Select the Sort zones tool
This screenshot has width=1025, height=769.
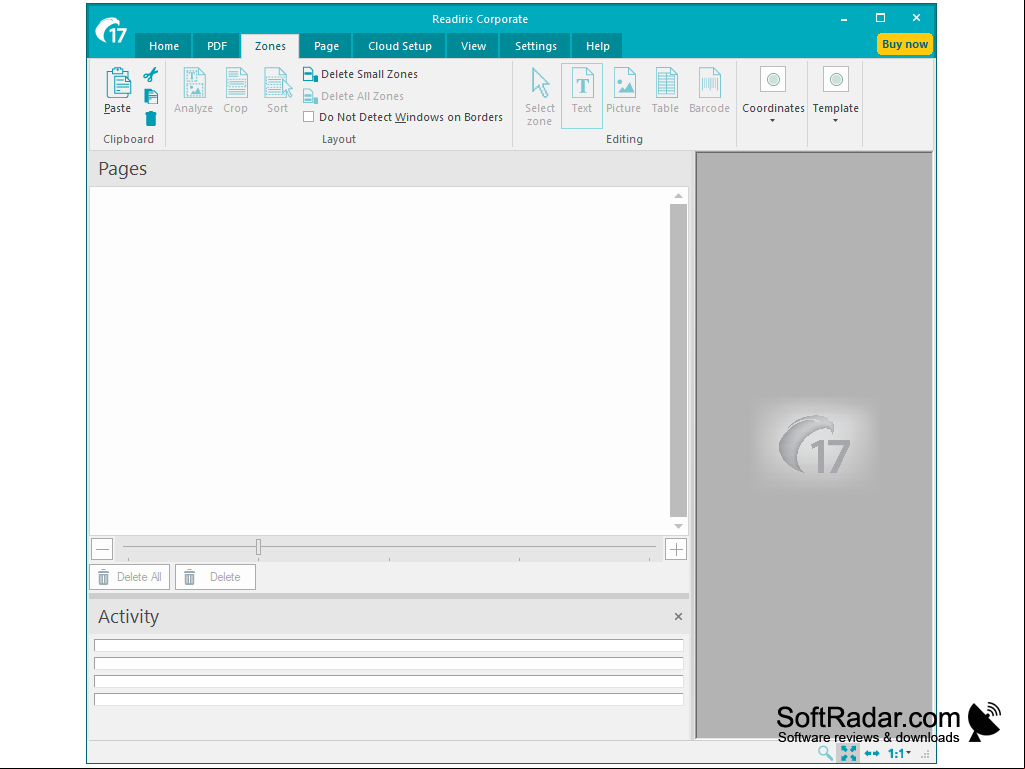pos(277,91)
